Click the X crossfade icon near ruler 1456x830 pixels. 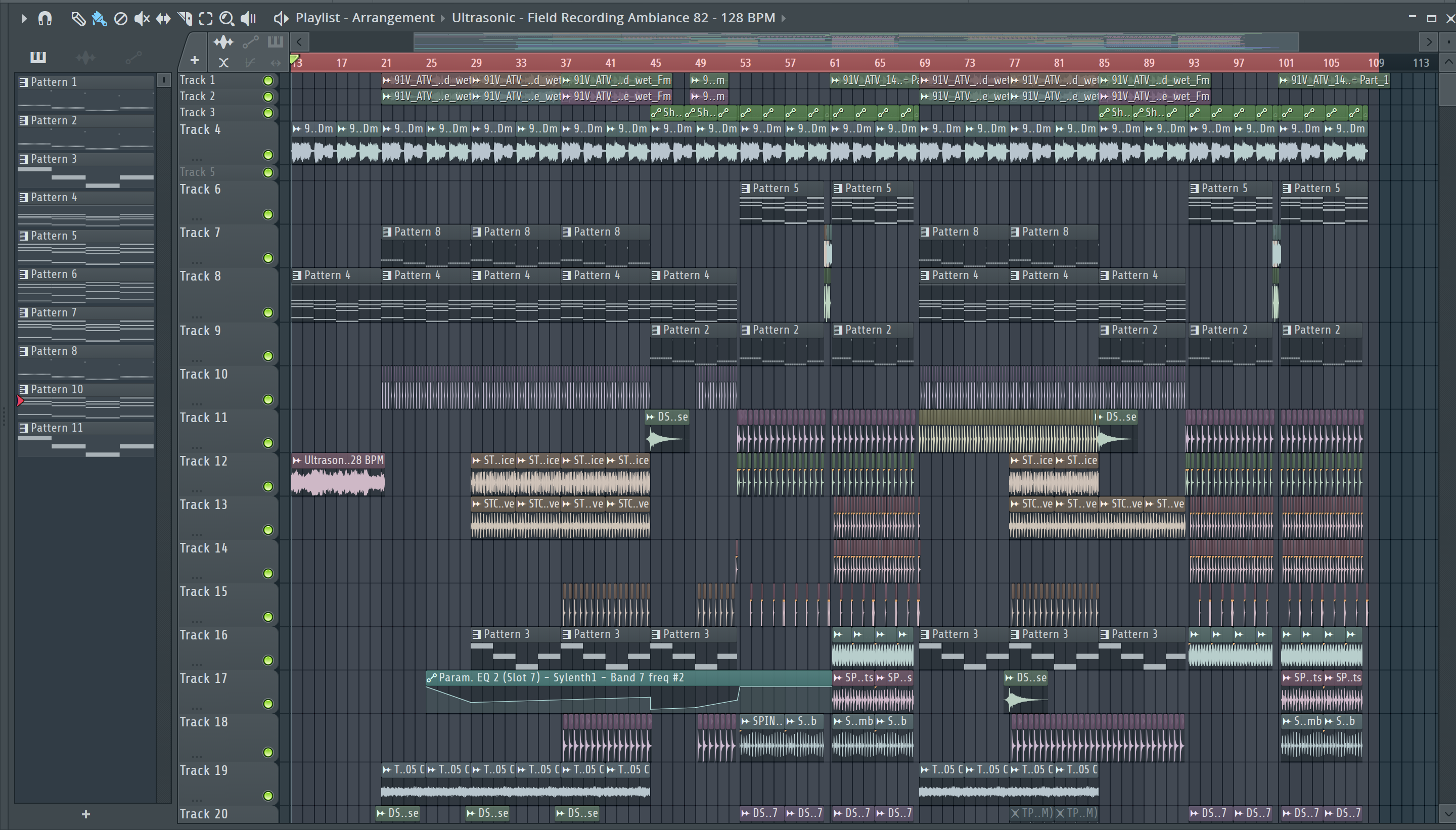223,63
